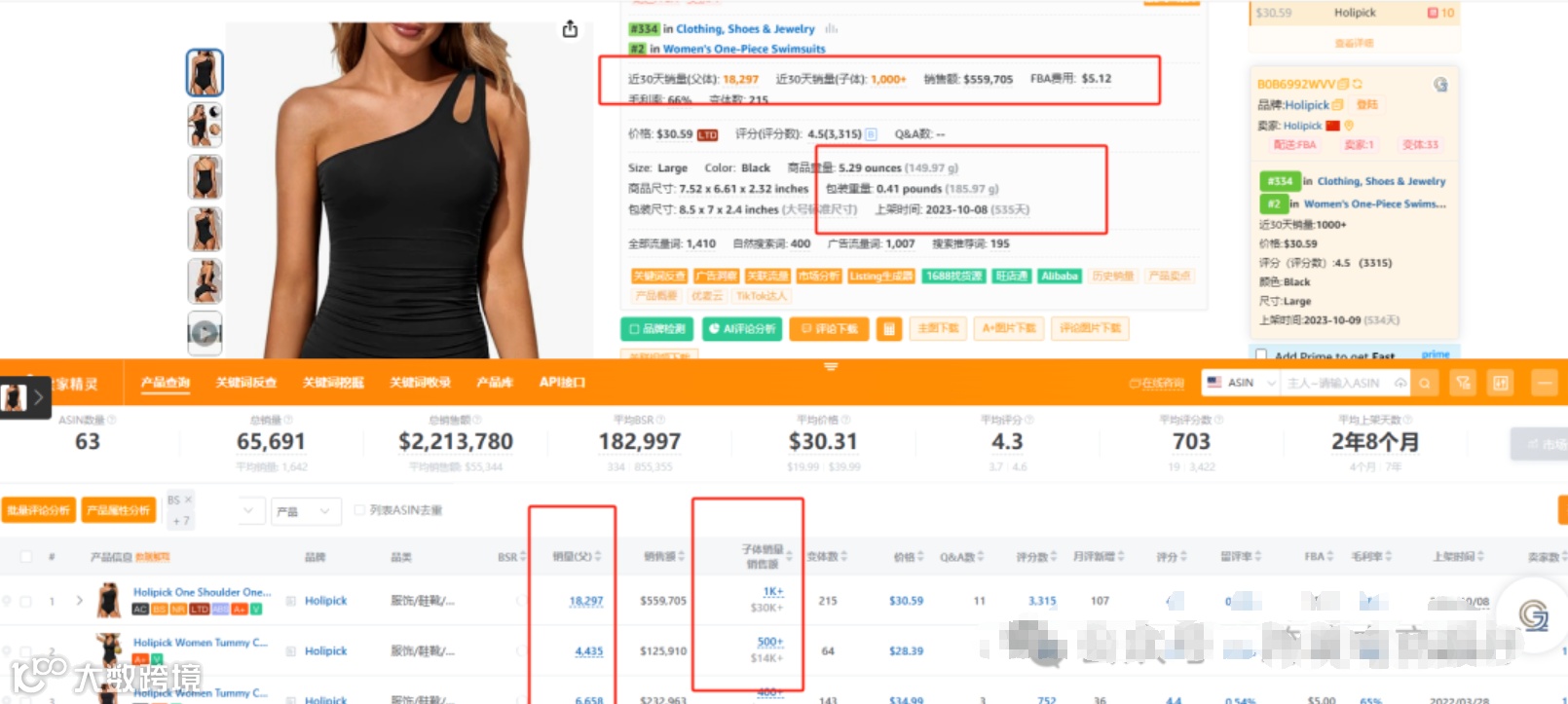Click the minimize dash button in orange bar
Screen dimensions: 1568x704
click(1545, 384)
